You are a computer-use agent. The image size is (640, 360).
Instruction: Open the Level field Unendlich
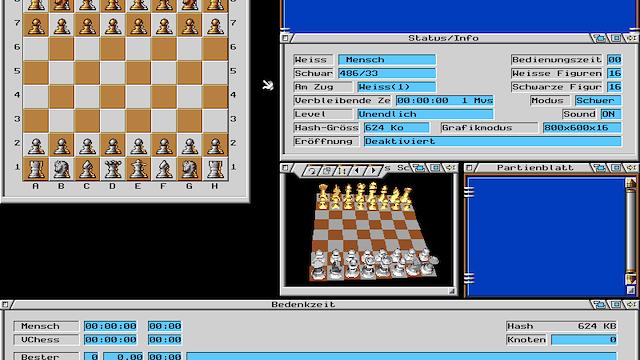(425, 114)
